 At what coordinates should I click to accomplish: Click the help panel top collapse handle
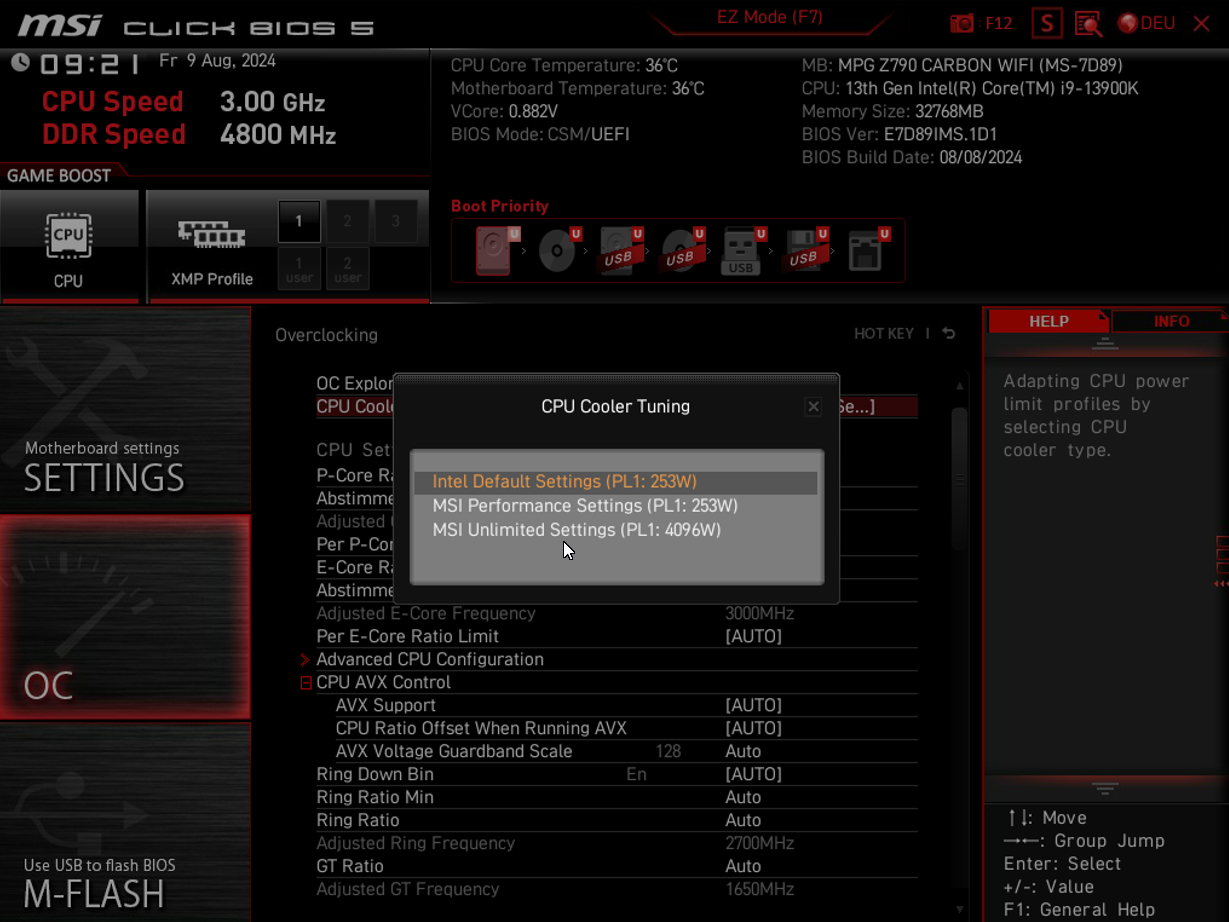(1105, 343)
